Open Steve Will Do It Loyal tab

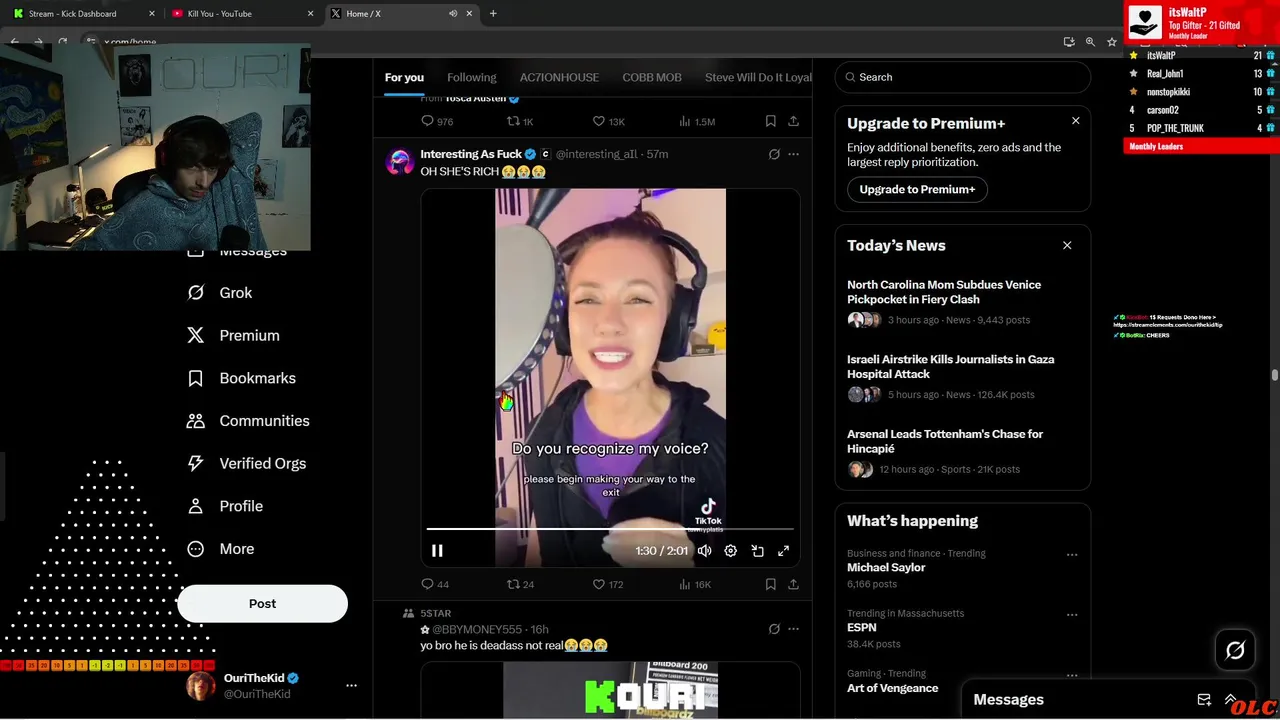coord(758,77)
